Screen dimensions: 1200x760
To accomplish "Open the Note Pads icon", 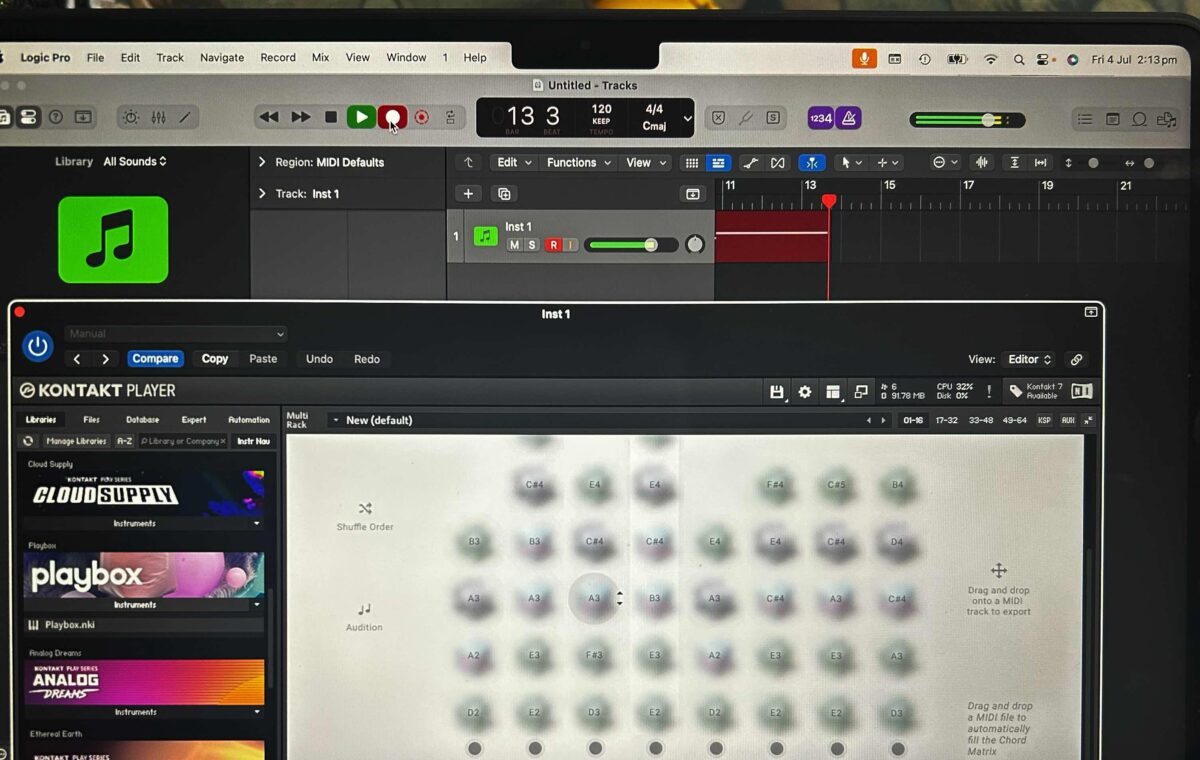I will coord(1112,119).
